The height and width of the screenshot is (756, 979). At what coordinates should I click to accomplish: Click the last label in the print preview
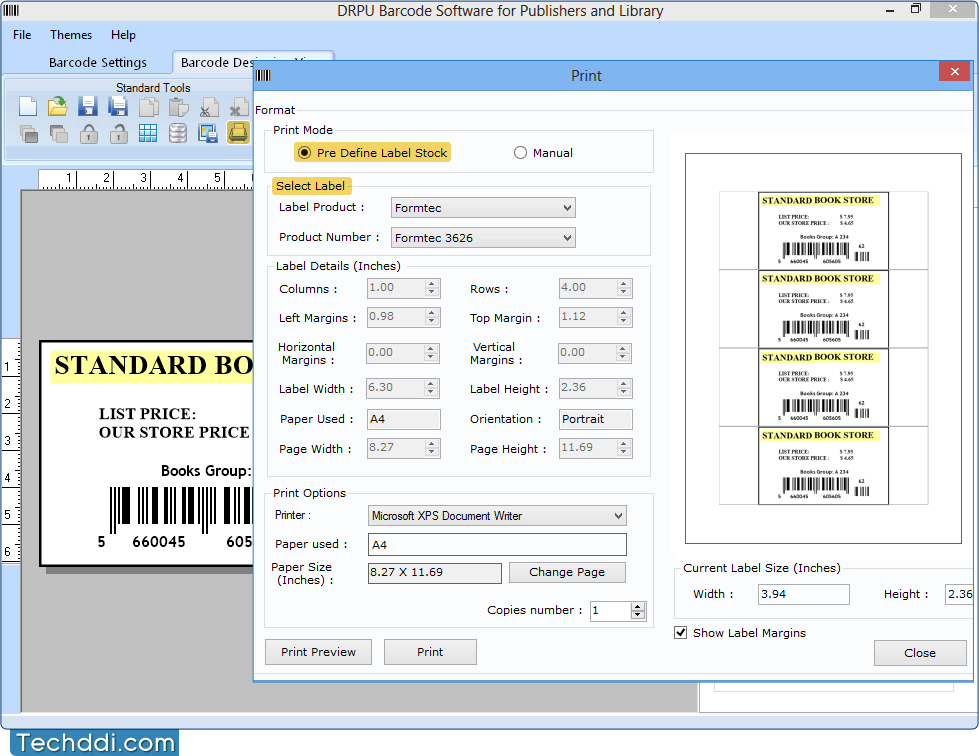point(823,466)
